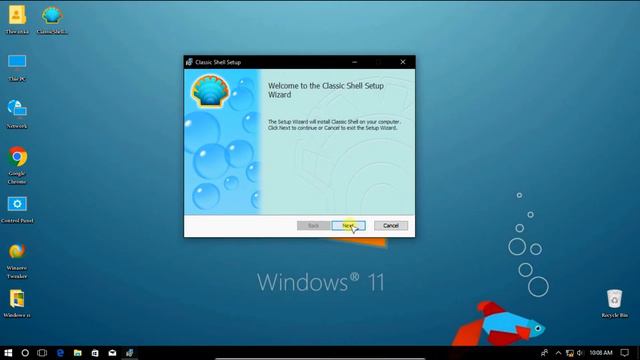Click the Classic Shell Setup taskbar button
Image resolution: width=640 pixels, height=360 pixels.
click(x=129, y=353)
